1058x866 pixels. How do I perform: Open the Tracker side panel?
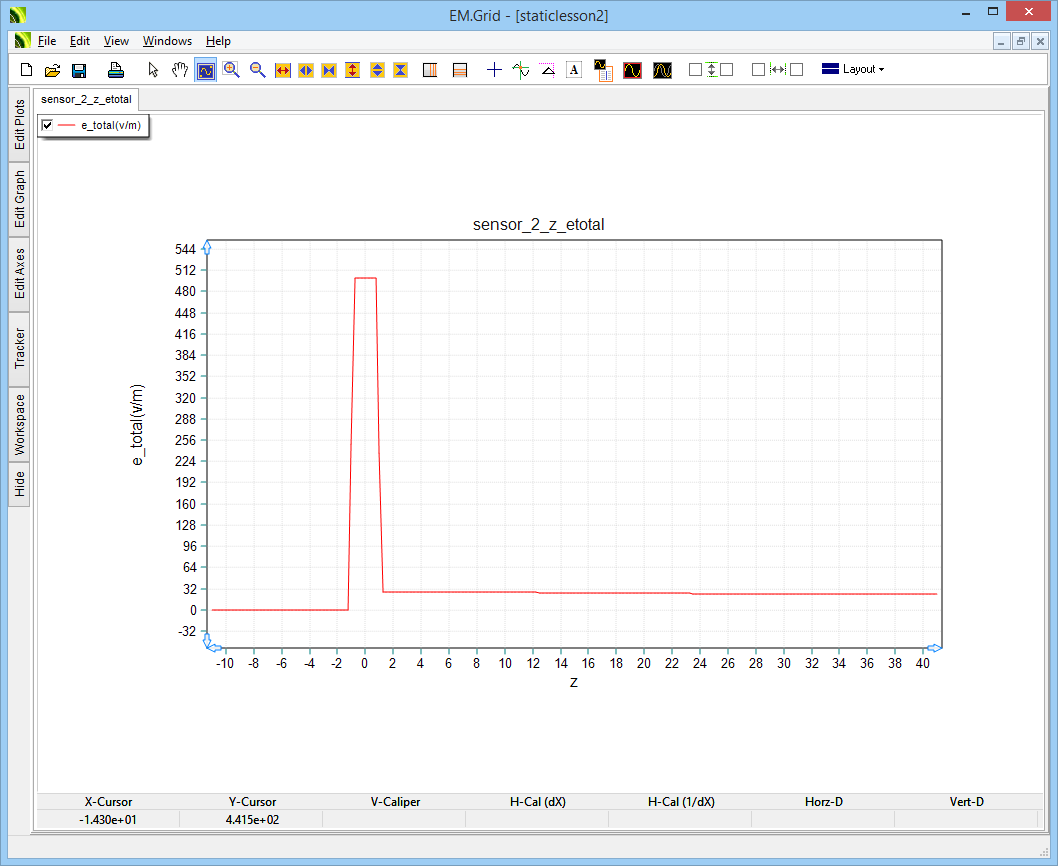coord(20,348)
